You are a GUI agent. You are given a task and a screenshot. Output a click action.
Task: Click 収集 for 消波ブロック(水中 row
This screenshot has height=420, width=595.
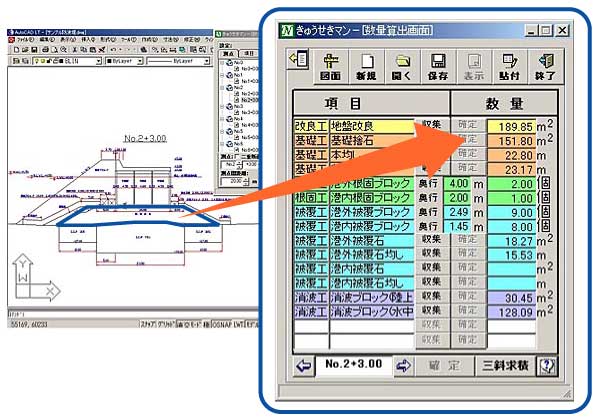pos(432,311)
